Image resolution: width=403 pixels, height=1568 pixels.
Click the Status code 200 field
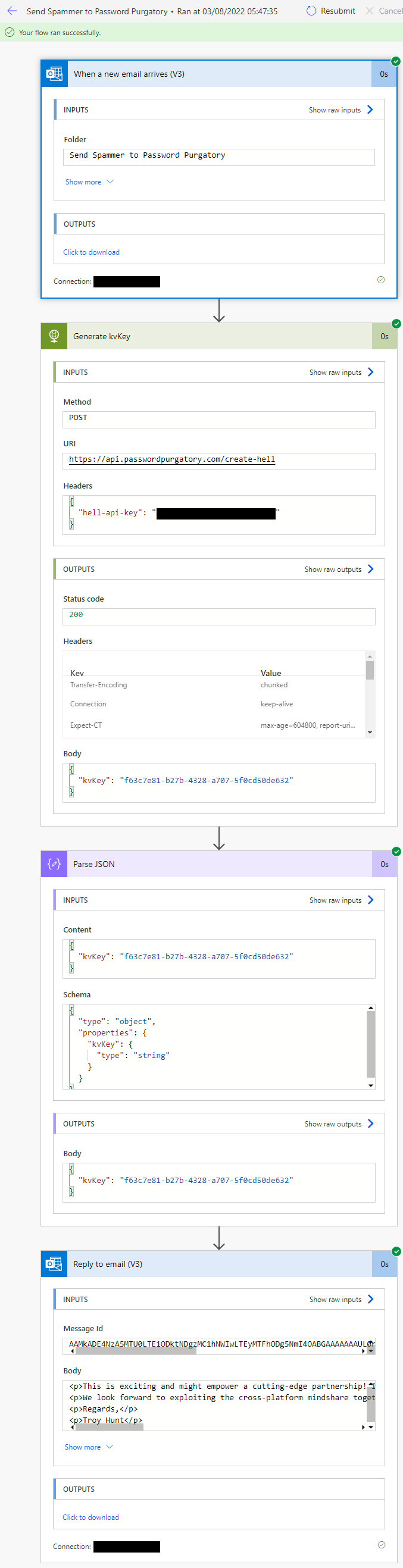[x=218, y=616]
